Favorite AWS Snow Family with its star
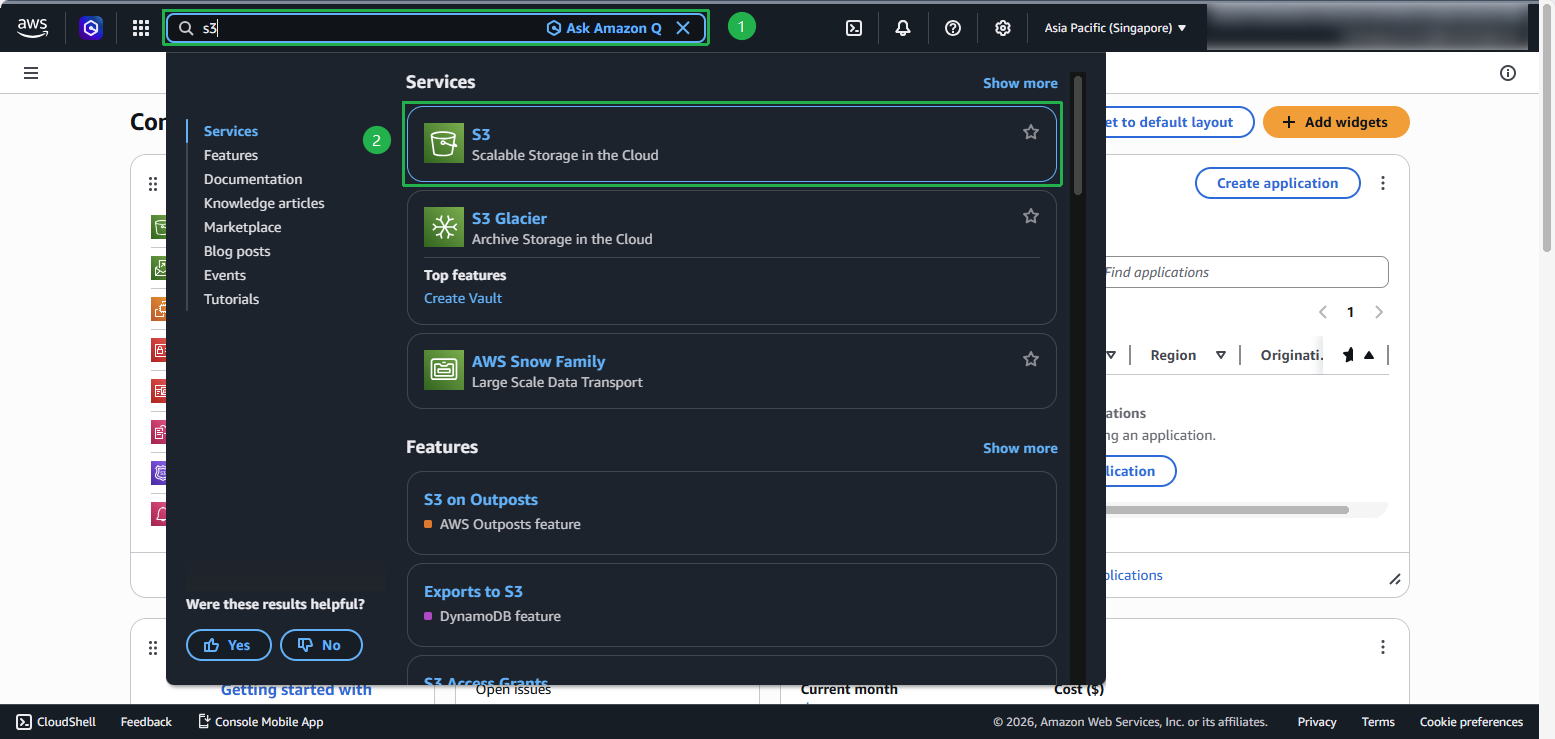Image resolution: width=1555 pixels, height=739 pixels. (x=1031, y=359)
